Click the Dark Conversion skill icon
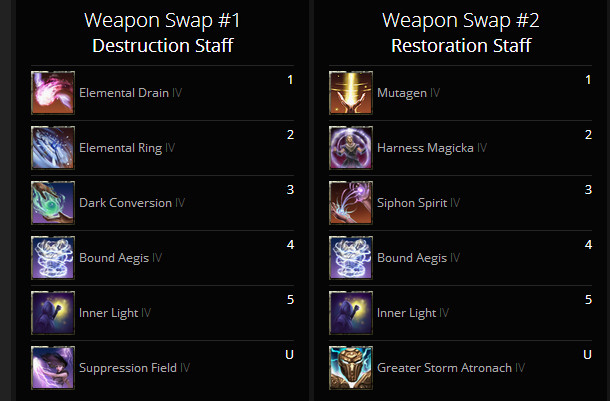 pyautogui.click(x=53, y=203)
